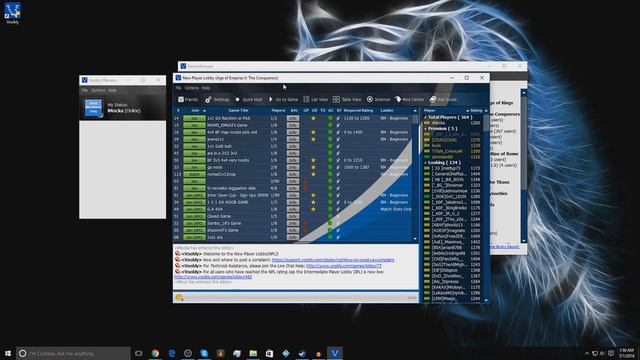Switch to Table View
The height and width of the screenshot is (360, 640).
347,100
